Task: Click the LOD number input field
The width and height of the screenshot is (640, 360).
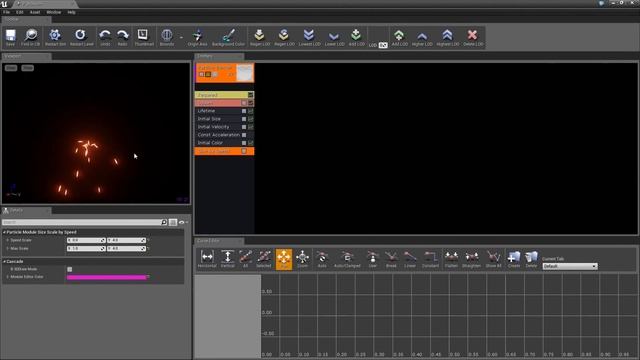Action: point(383,45)
